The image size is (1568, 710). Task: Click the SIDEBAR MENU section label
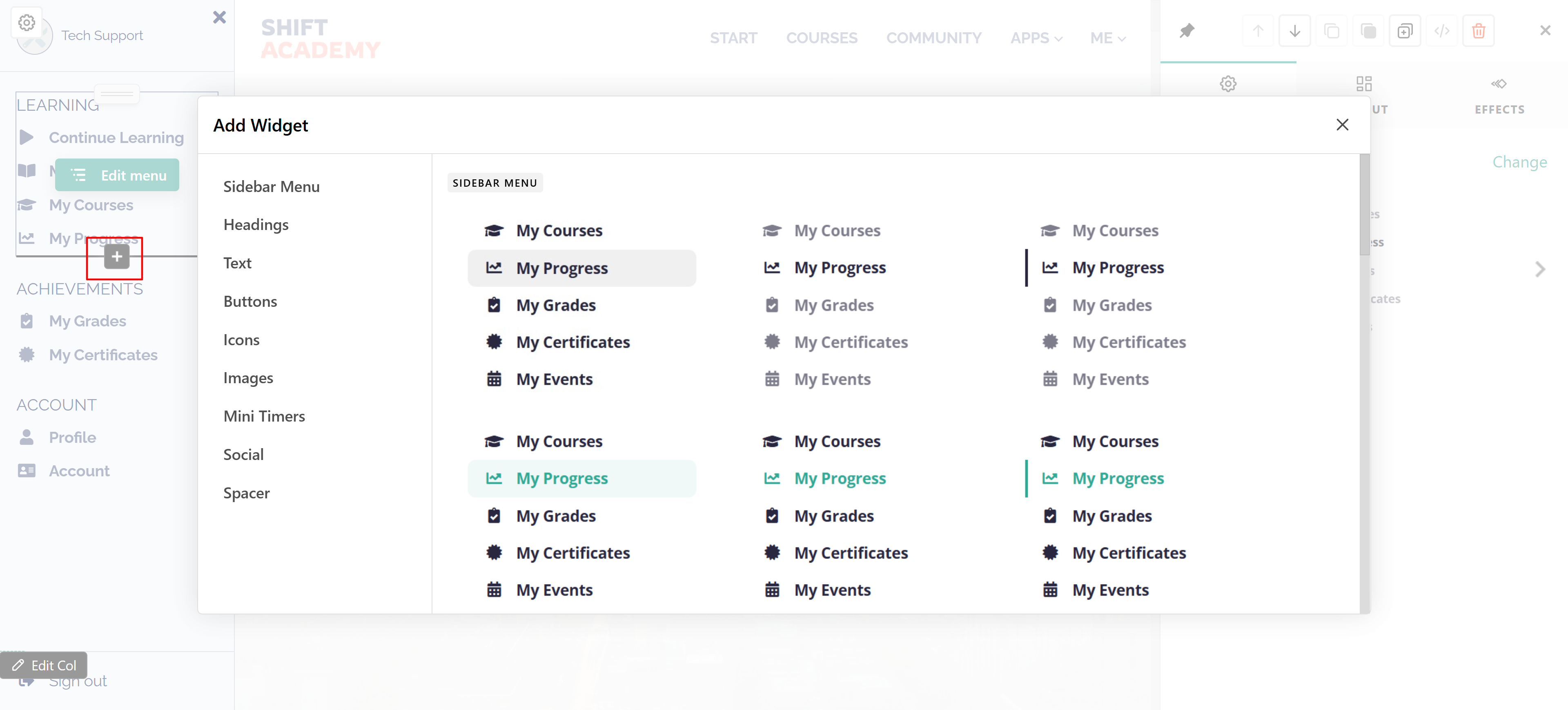[x=495, y=183]
